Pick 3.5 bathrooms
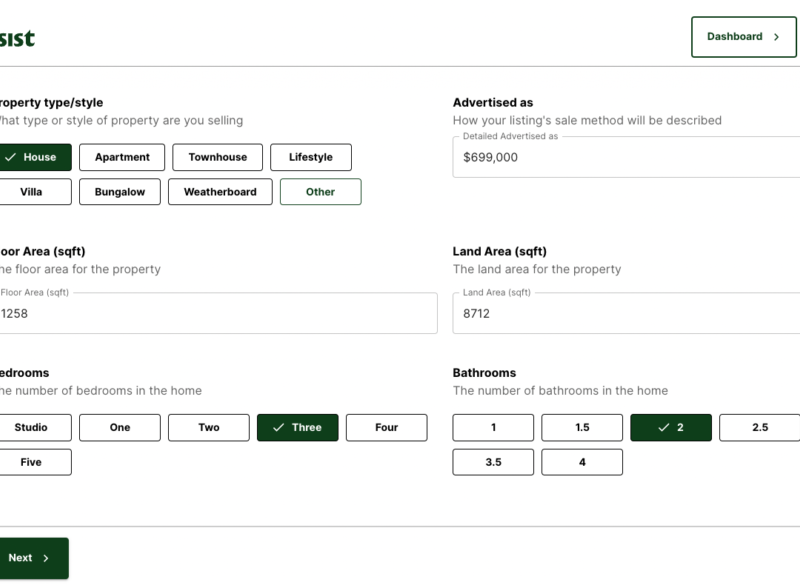The height and width of the screenshot is (585, 800). click(x=493, y=463)
